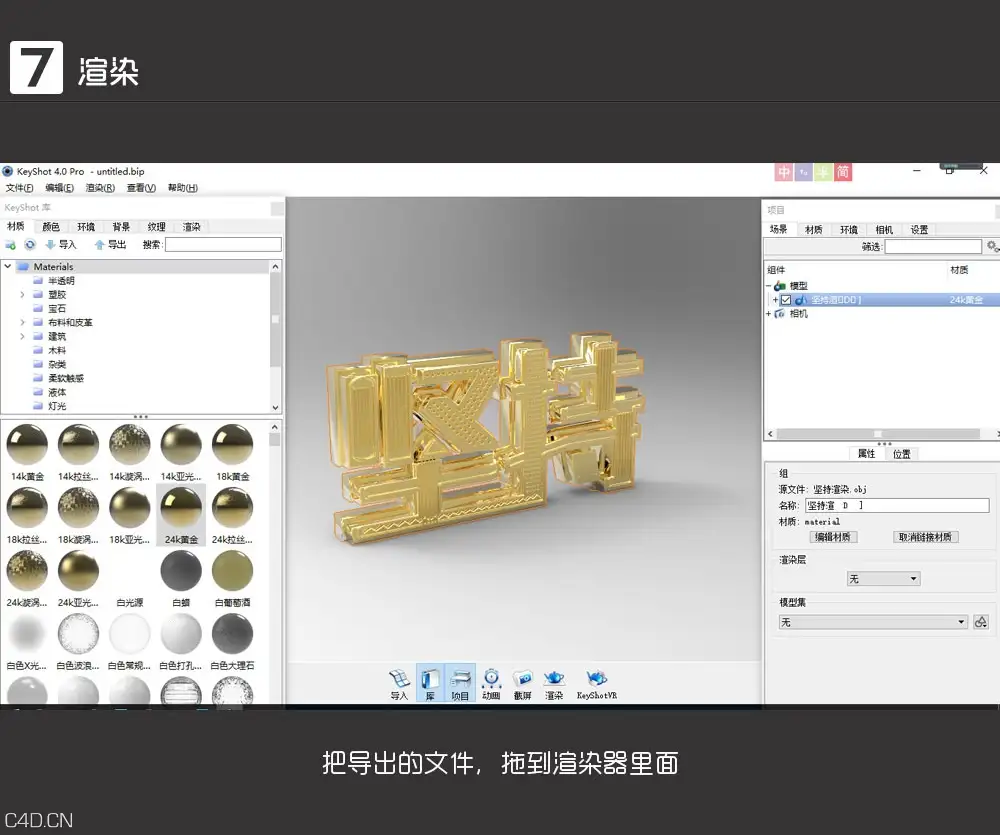Screen dimensions: 1000x835
Task: Click the 导入 down-arrow button in library
Action: pyautogui.click(x=61, y=245)
